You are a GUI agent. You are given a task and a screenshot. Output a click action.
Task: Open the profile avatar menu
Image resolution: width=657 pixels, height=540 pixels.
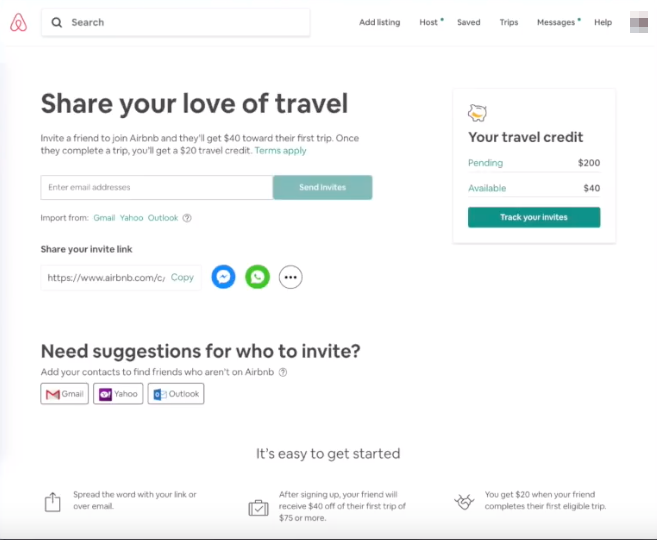click(x=639, y=22)
